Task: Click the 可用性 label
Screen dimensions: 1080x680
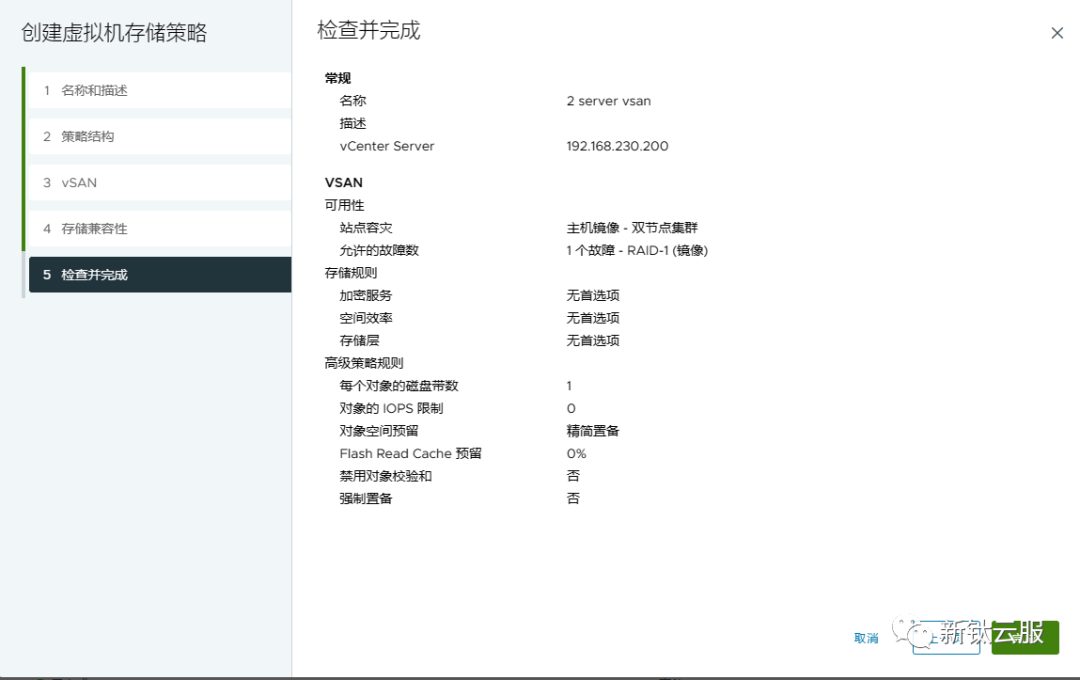Action: pos(348,205)
